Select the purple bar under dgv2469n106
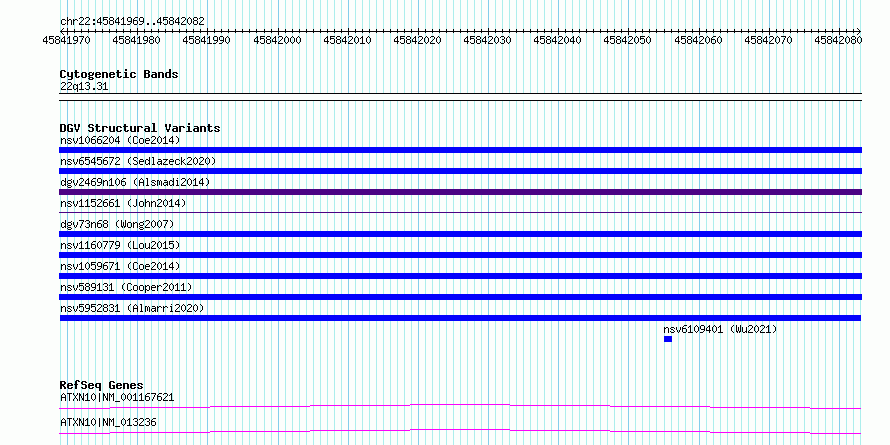890x445 pixels. [x=460, y=192]
